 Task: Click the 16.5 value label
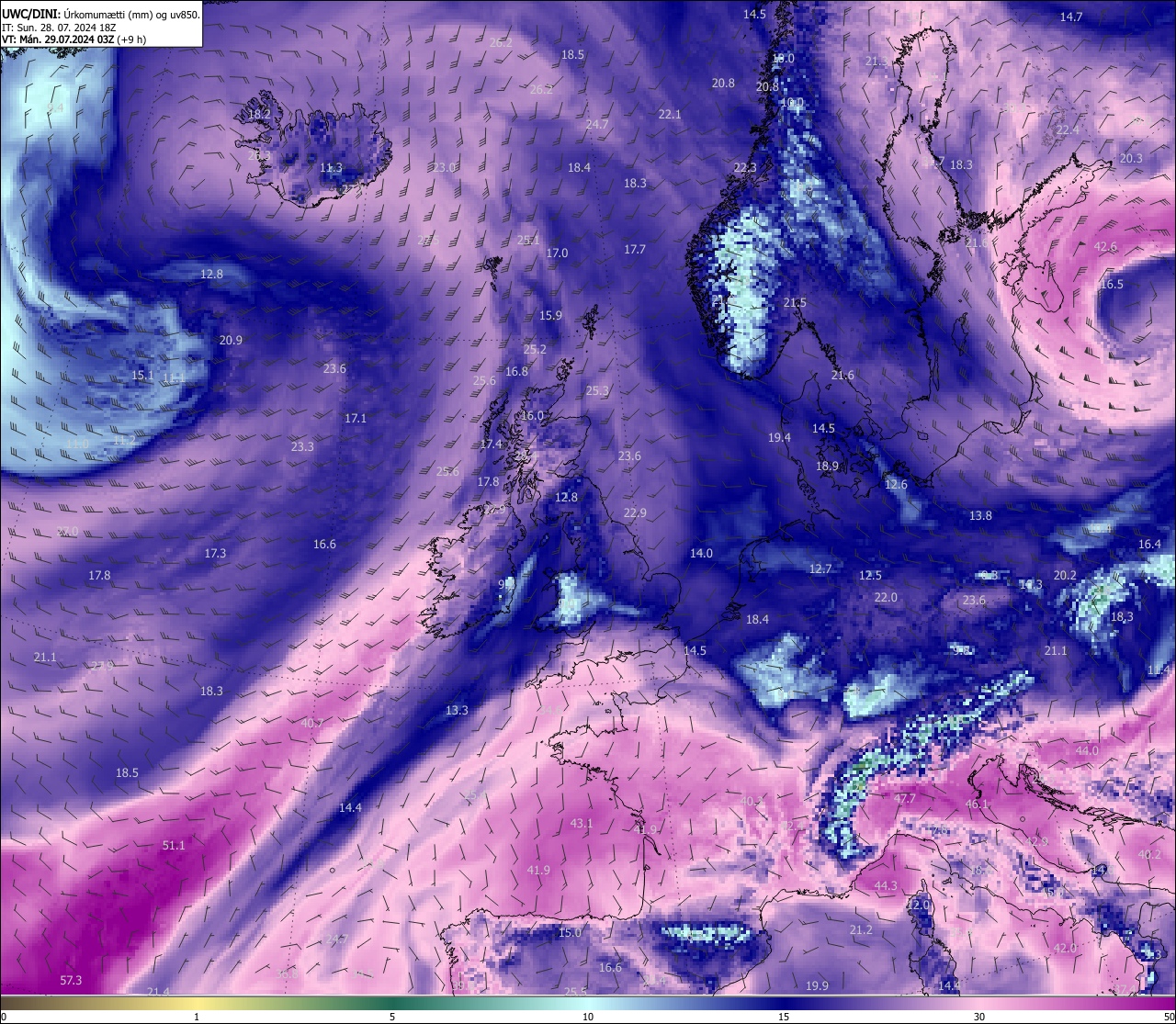[1112, 284]
